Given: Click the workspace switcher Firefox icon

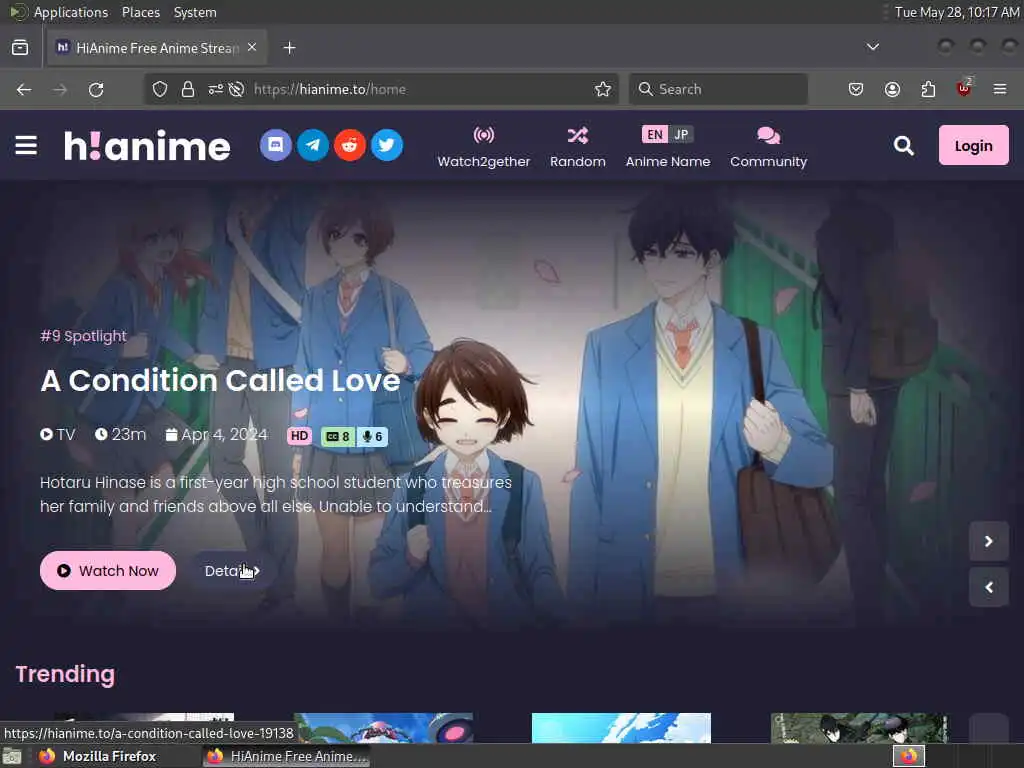Looking at the screenshot, I should pos(909,756).
